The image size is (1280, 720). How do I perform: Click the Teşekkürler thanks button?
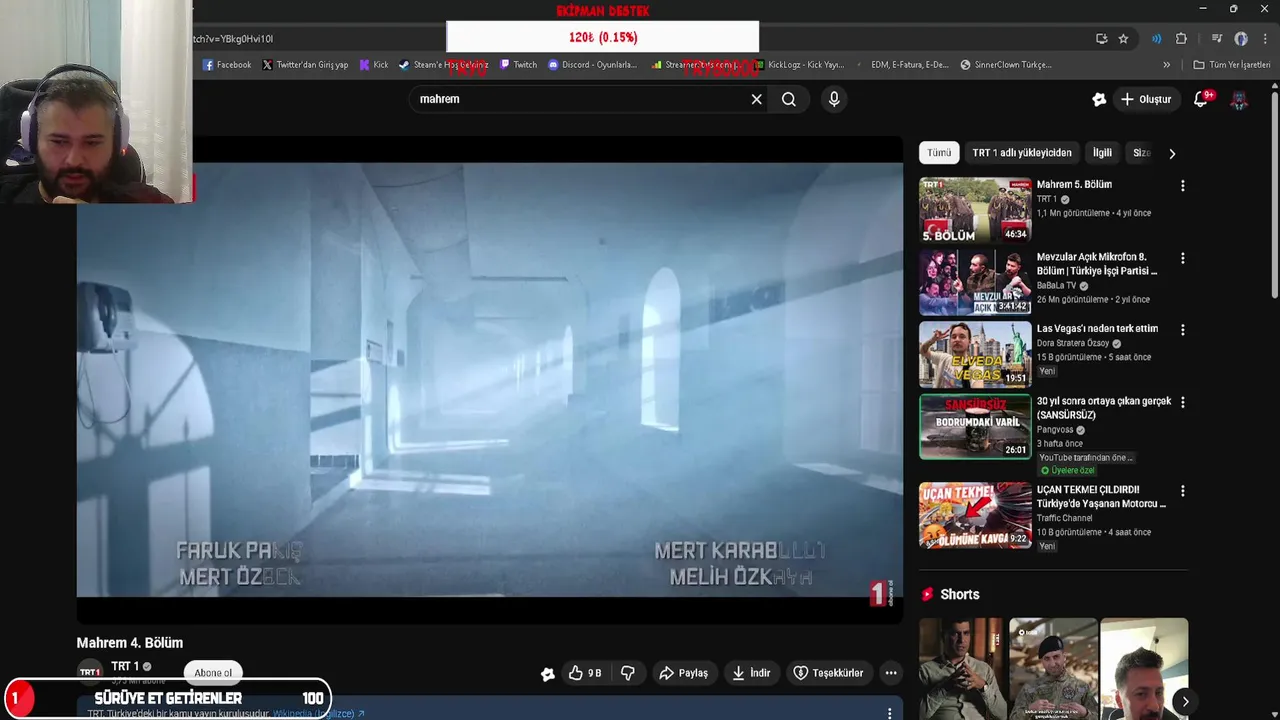point(828,673)
